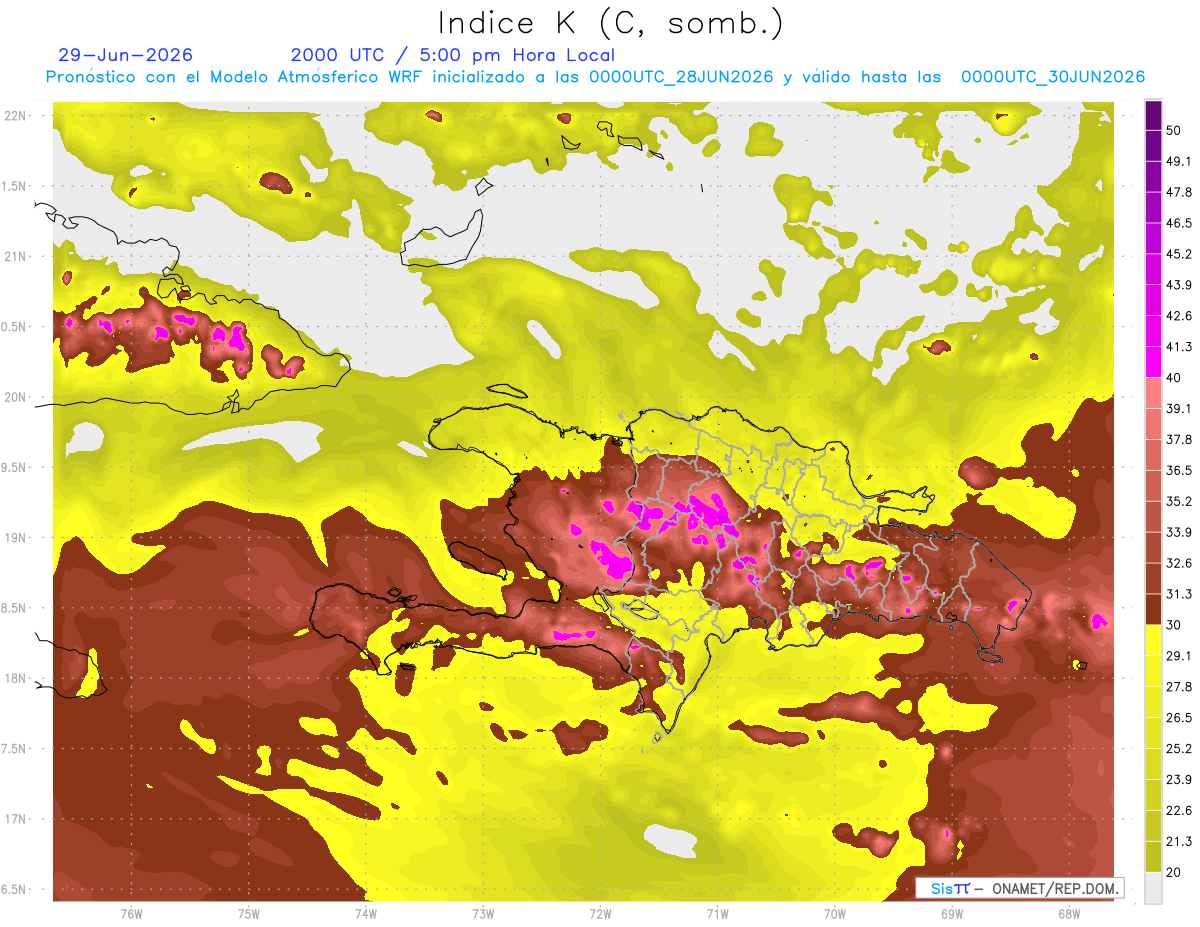Select the '26.5' value on color scale

coord(1178,718)
